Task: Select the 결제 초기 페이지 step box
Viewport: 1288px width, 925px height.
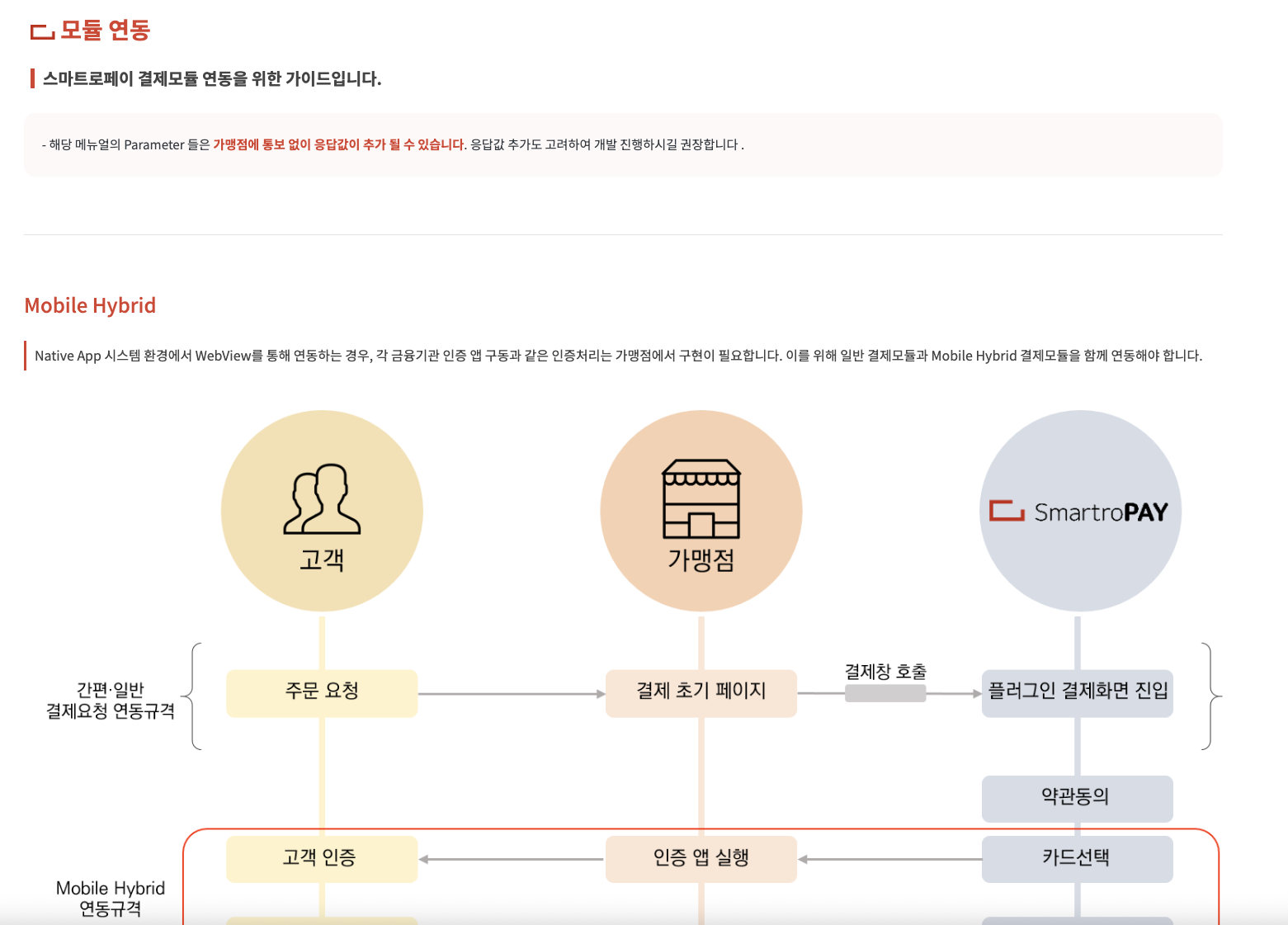Action: 701,693
